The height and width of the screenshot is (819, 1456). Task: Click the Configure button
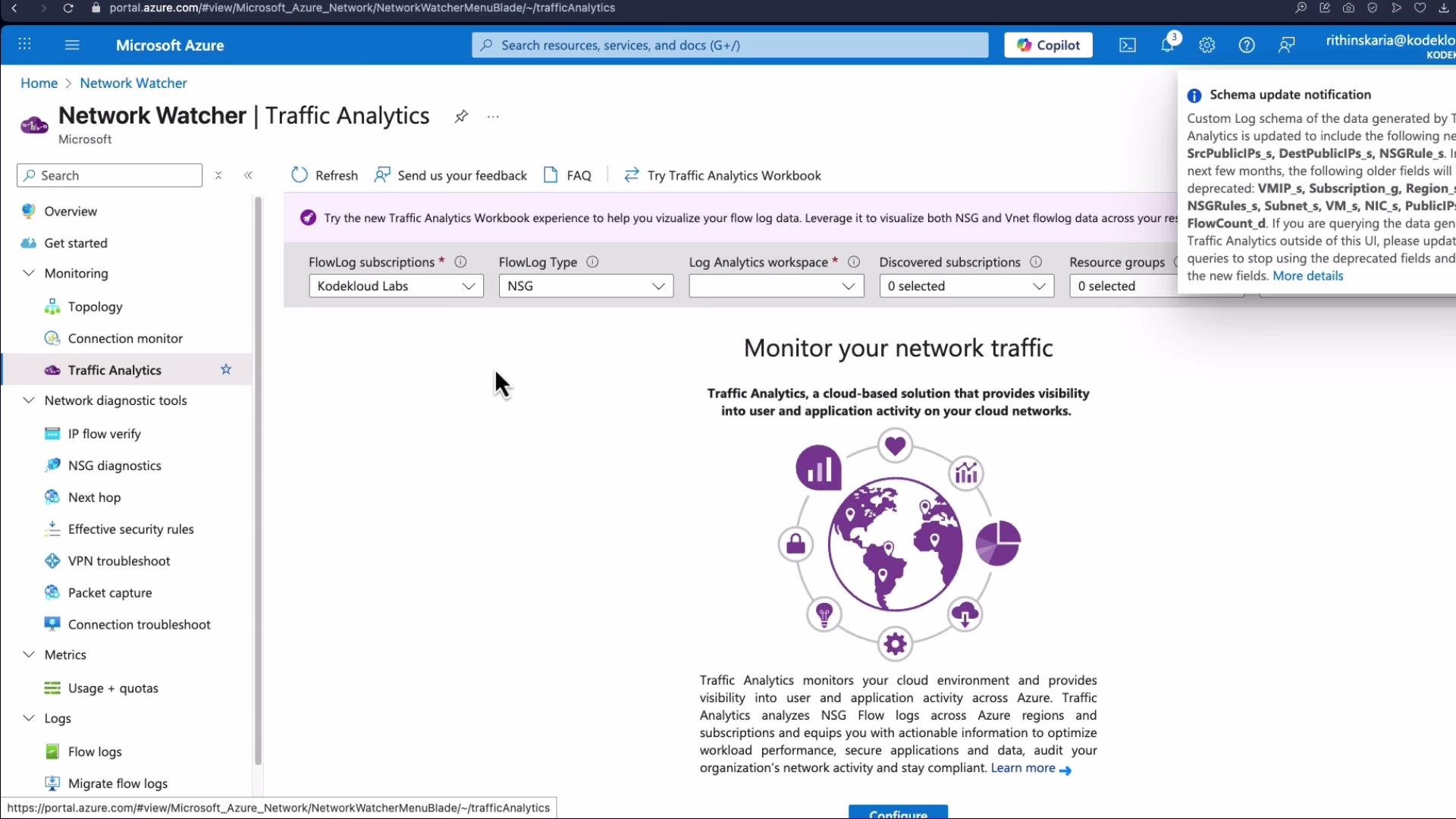coord(898,812)
